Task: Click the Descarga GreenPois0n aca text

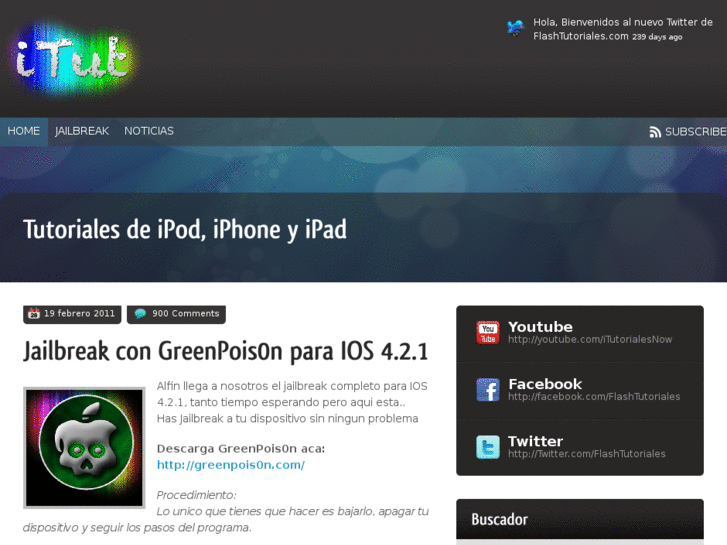Action: pos(241,449)
